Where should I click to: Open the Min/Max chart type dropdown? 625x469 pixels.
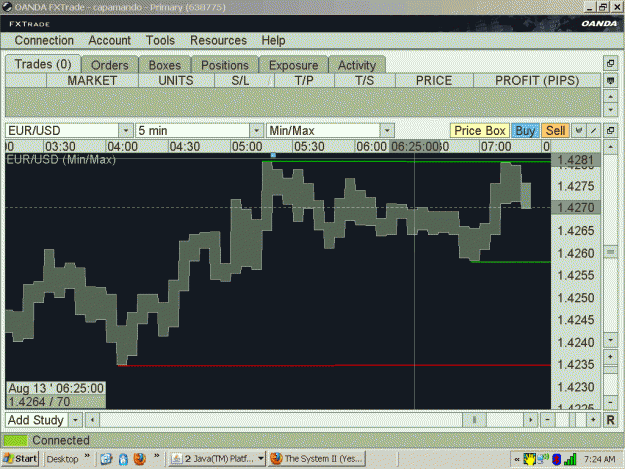[x=386, y=131]
